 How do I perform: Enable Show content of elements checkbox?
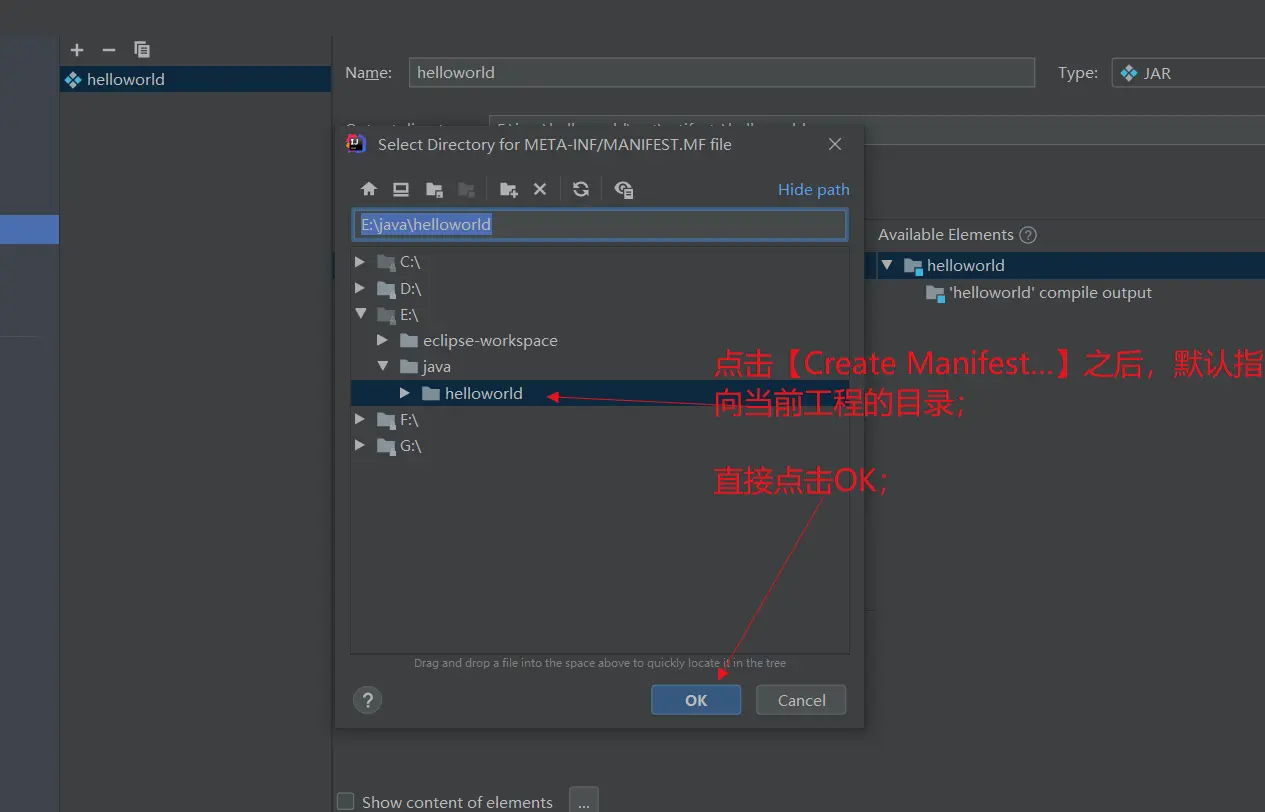[x=346, y=801]
